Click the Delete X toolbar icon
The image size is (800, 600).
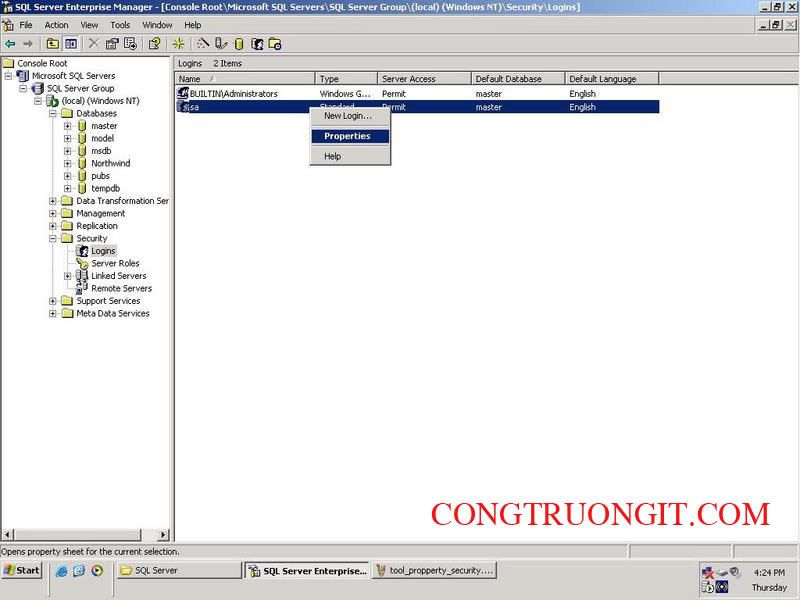93,44
